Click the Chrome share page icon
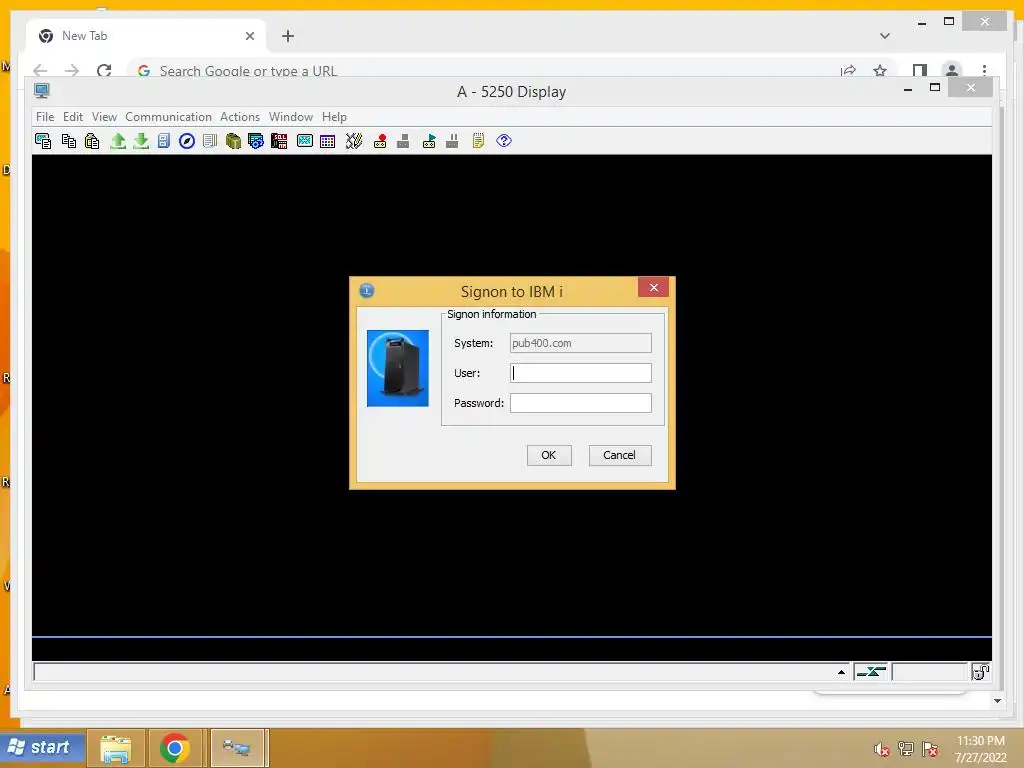The height and width of the screenshot is (768, 1024). [x=848, y=71]
